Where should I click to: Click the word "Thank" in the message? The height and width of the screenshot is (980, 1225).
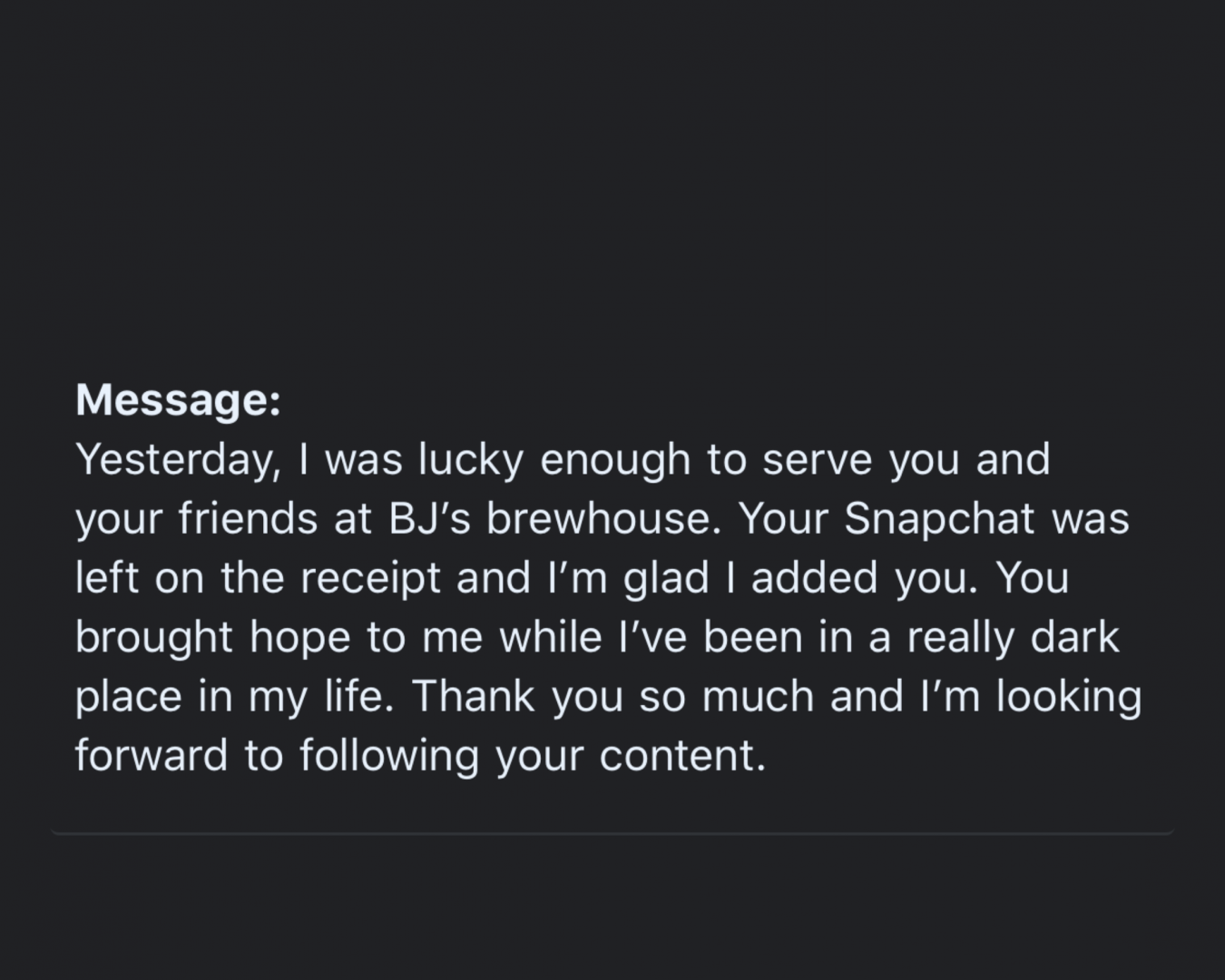tap(475, 697)
